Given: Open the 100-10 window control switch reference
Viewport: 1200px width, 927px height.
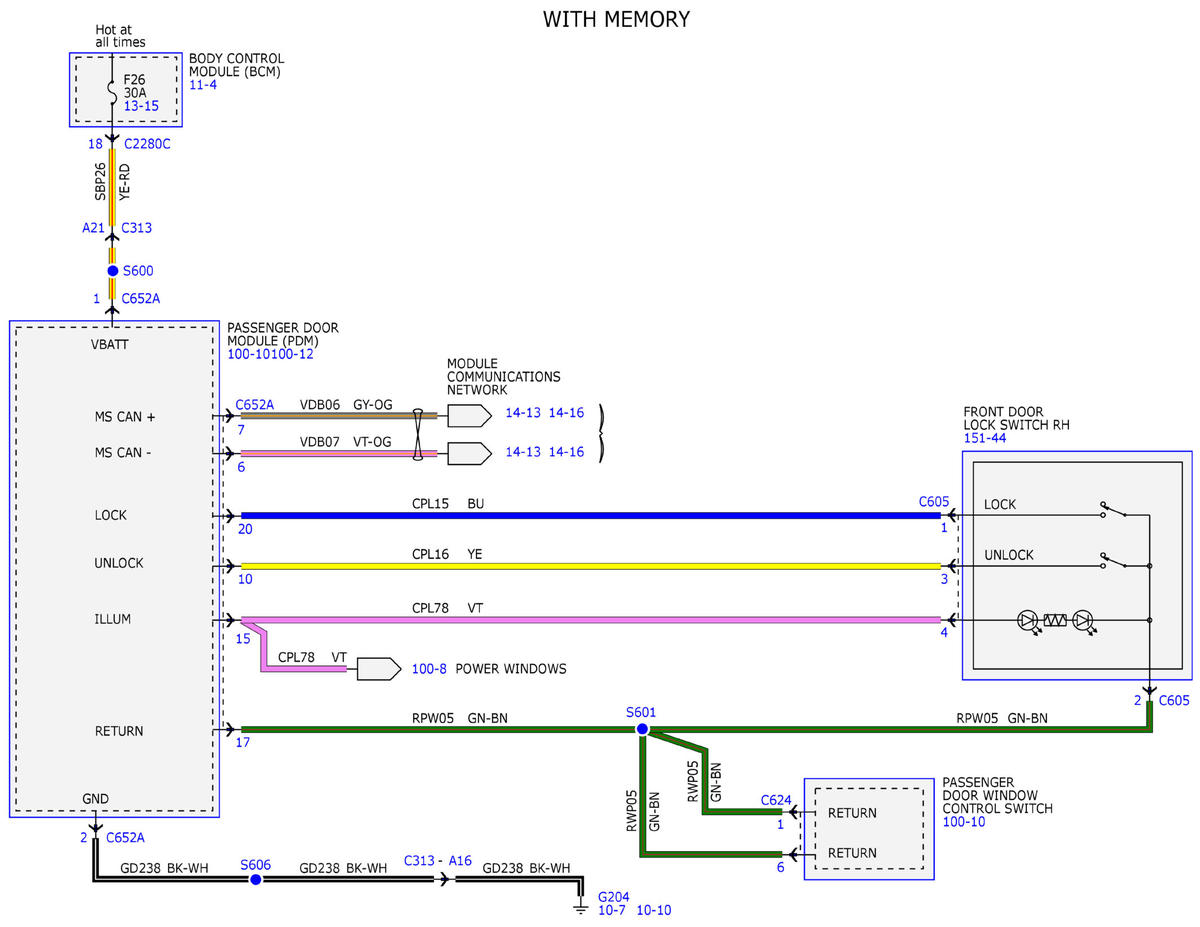Looking at the screenshot, I should (965, 822).
